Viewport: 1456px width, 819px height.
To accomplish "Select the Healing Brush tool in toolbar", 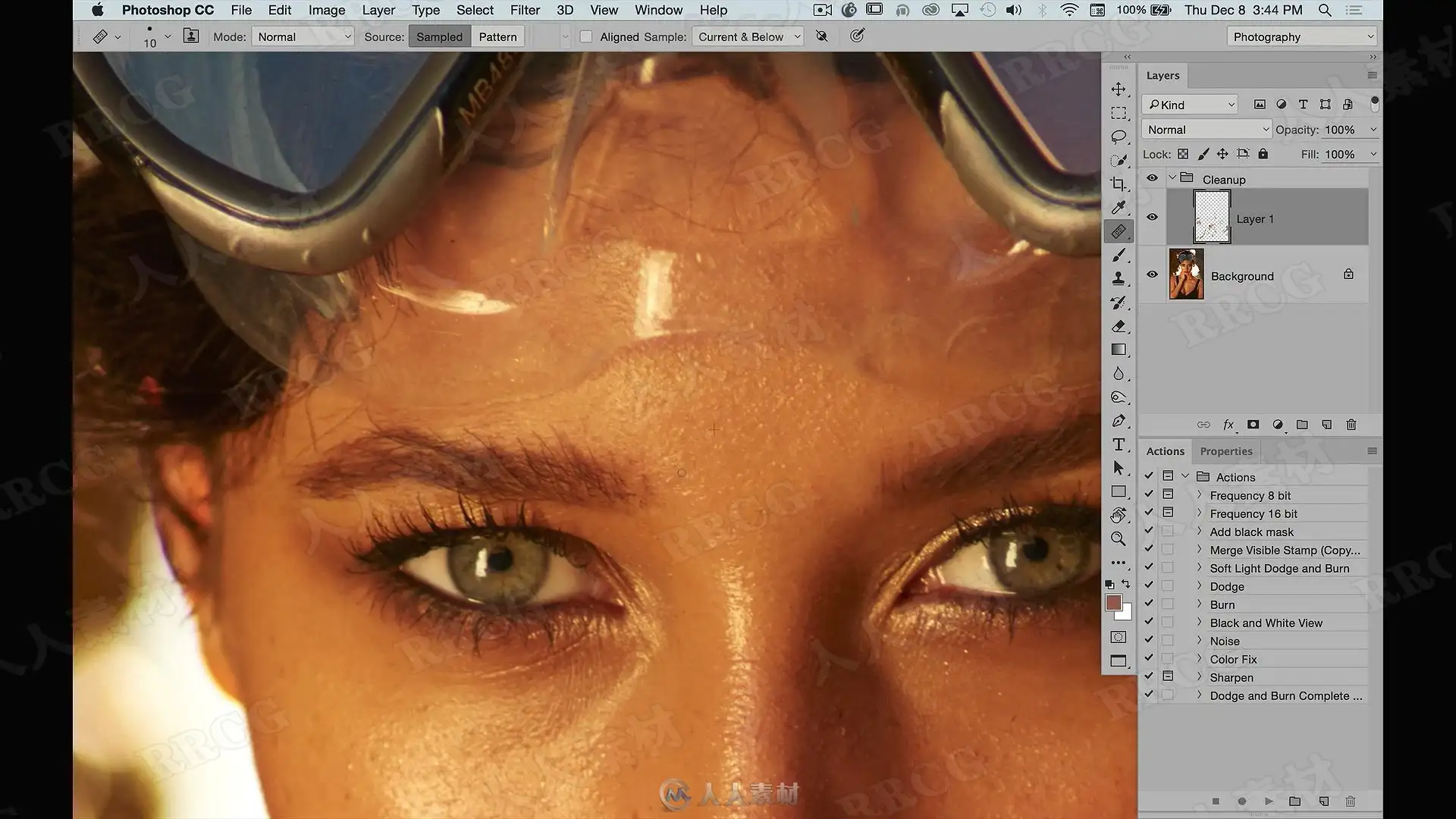I will pyautogui.click(x=1119, y=231).
